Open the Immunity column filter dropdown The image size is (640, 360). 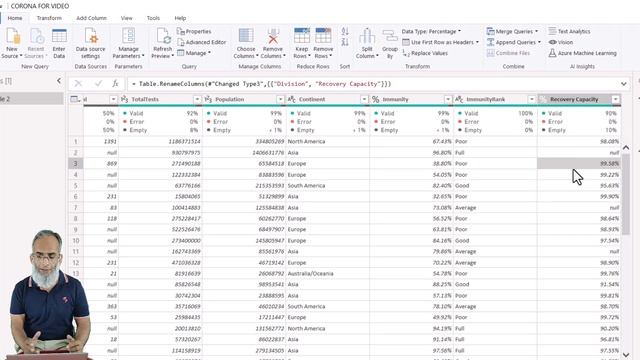click(x=448, y=99)
